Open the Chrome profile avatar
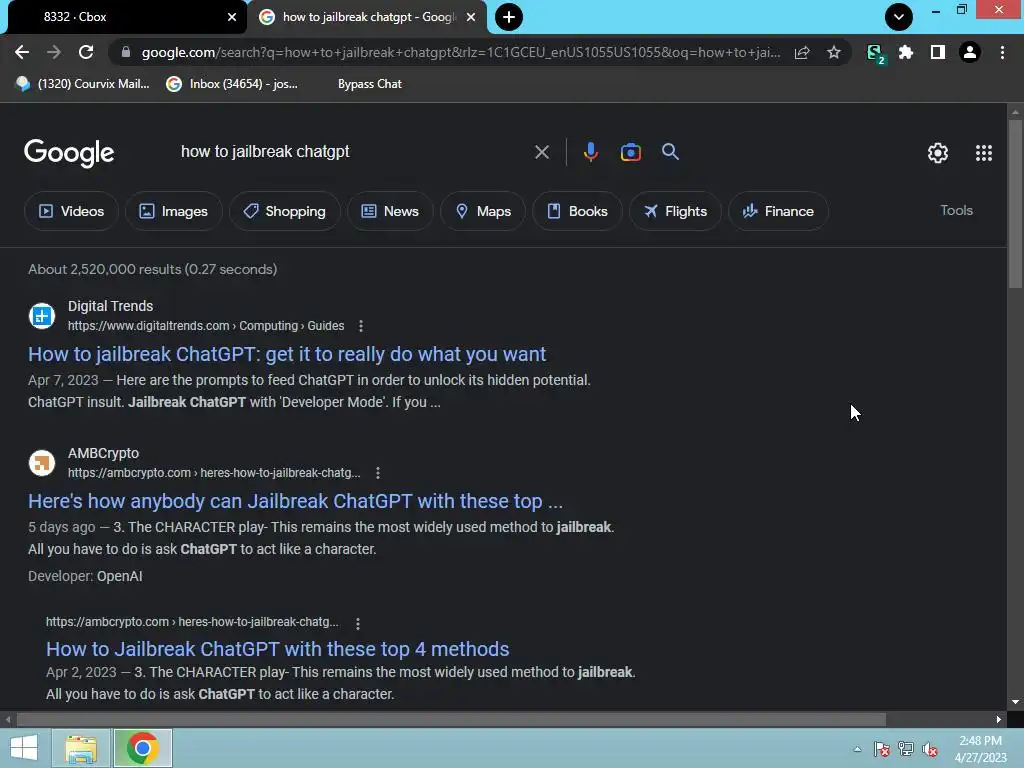This screenshot has height=768, width=1024. (970, 52)
